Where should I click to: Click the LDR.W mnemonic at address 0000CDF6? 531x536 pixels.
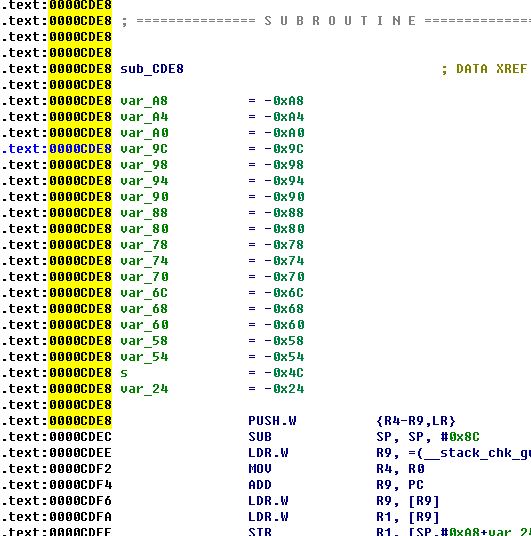[x=268, y=501]
